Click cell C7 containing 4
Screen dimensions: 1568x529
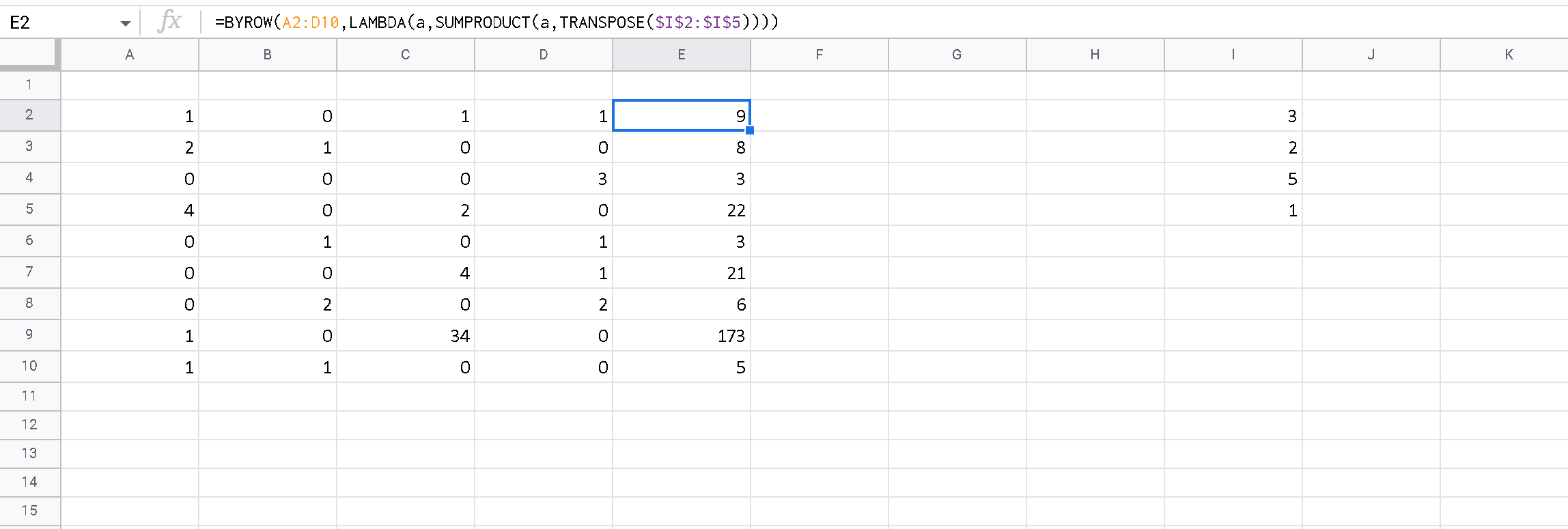[406, 272]
